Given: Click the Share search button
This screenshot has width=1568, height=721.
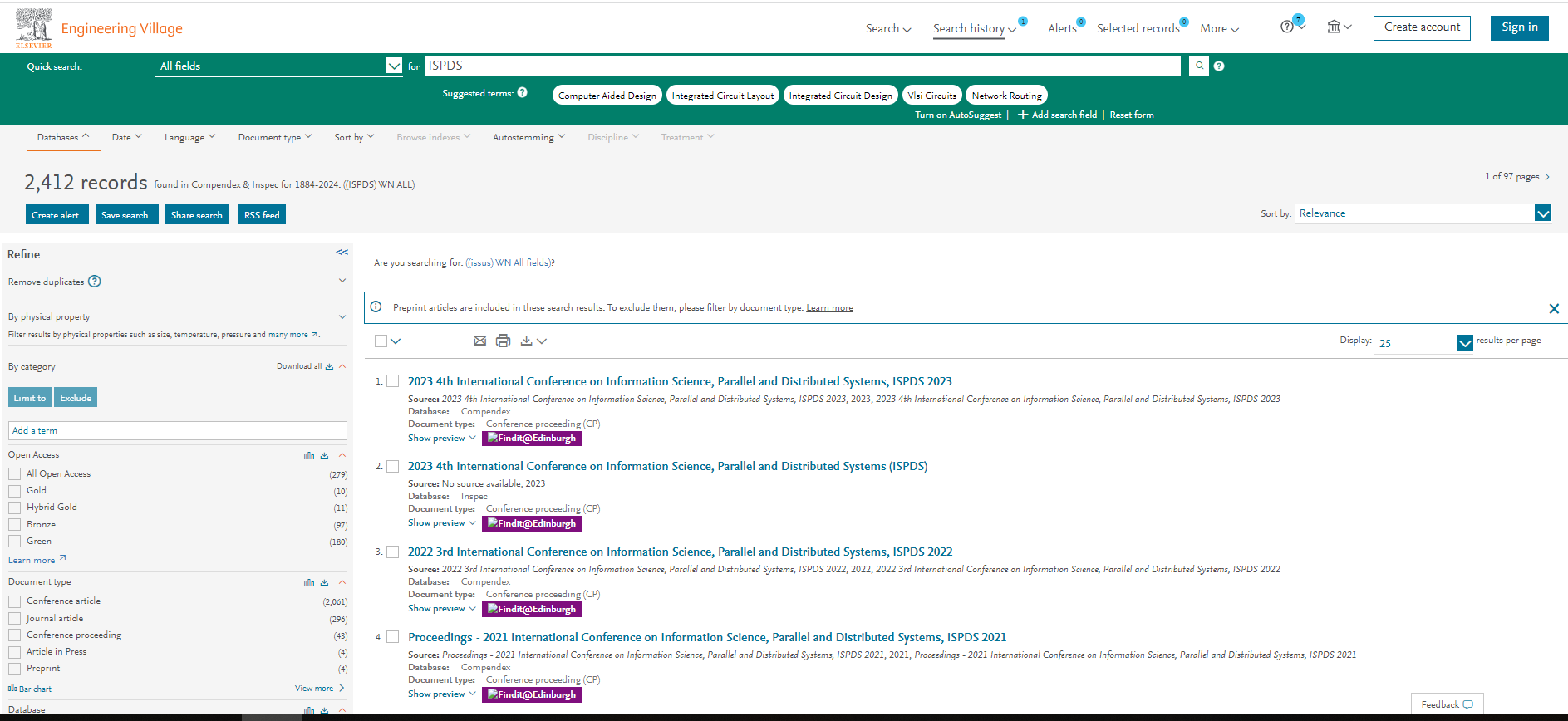Looking at the screenshot, I should pos(196,215).
